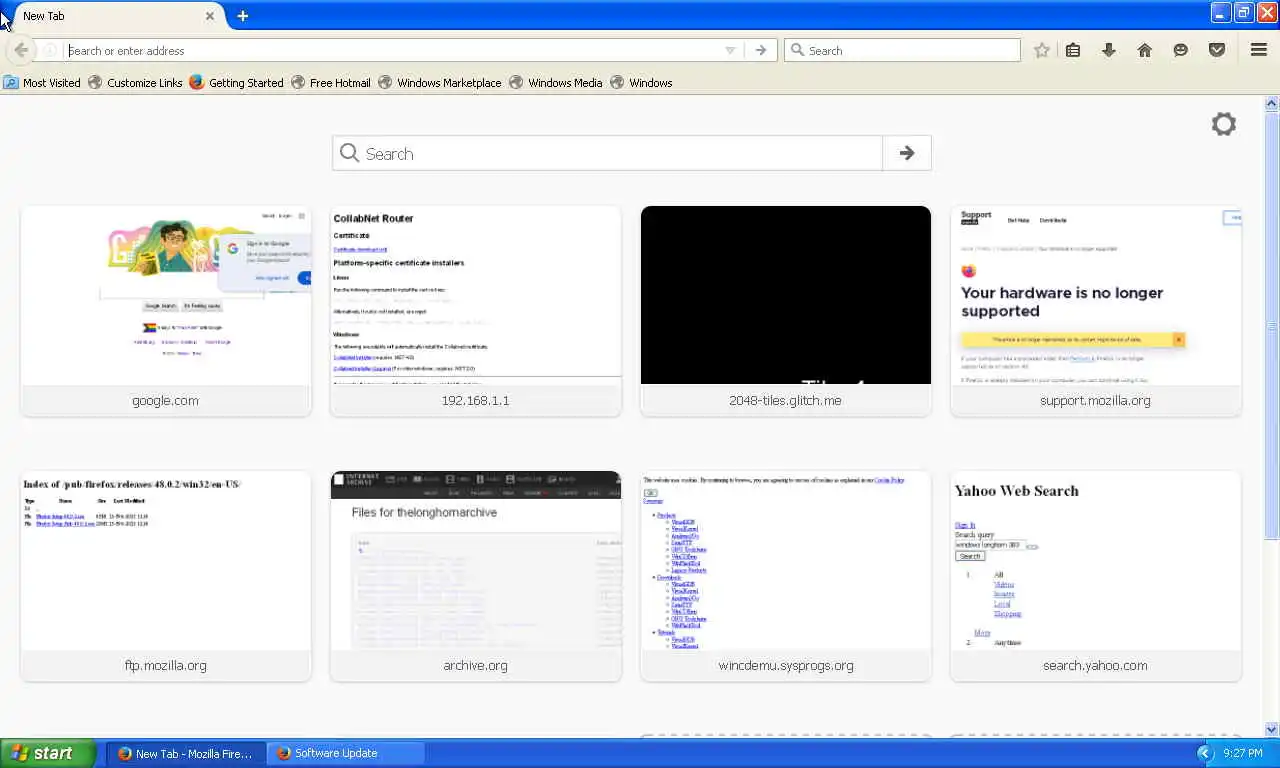Open Windows Media bookmark
Screen dimensions: 1280x768
[x=555, y=83]
